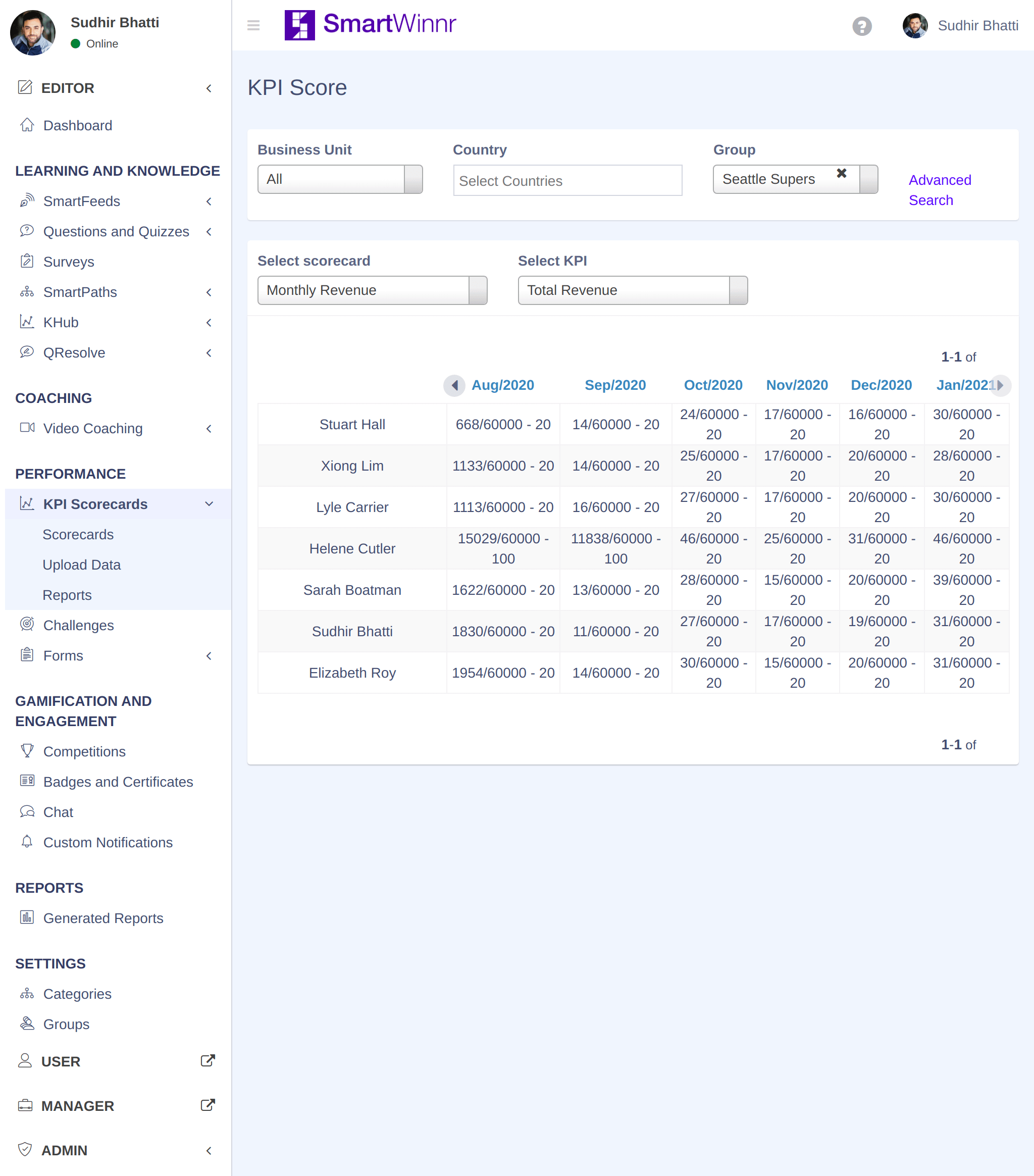This screenshot has height=1176, width=1034.
Task: Expand the QResolve chevron
Action: pyautogui.click(x=209, y=352)
